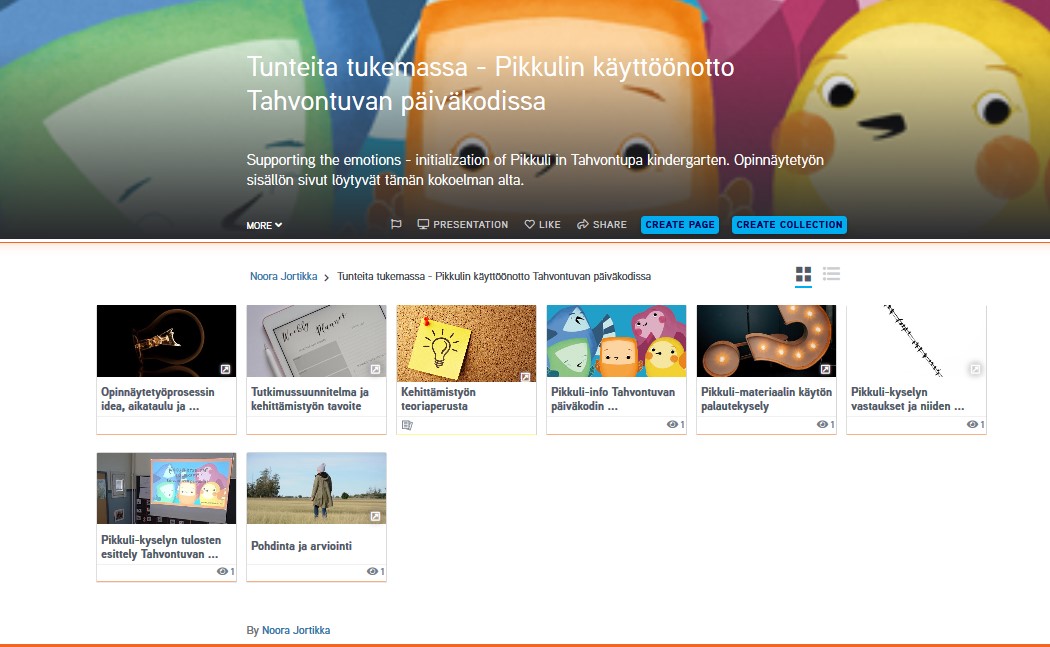Click the eye views icon on Pikkuli-materiaalin palautekysely card
Image resolution: width=1050 pixels, height=647 pixels.
(x=822, y=425)
